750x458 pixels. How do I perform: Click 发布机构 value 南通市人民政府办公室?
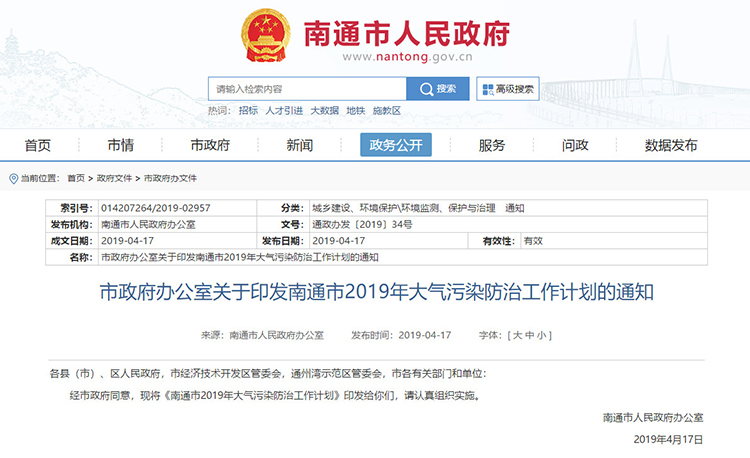coord(148,225)
